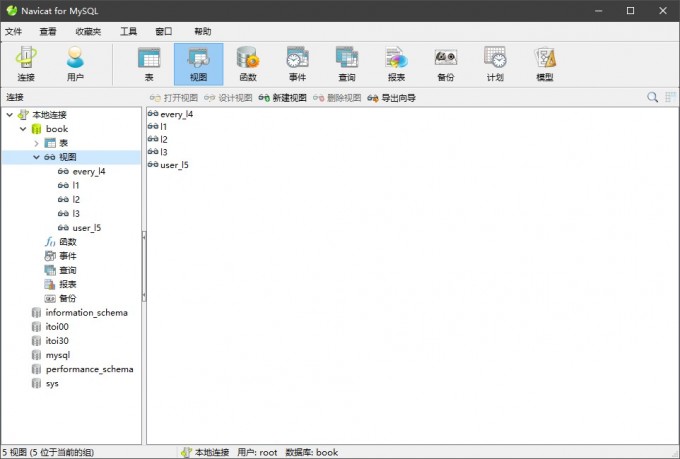Select the itoi00 database
Viewport: 680px width, 459px height.
[x=57, y=327]
